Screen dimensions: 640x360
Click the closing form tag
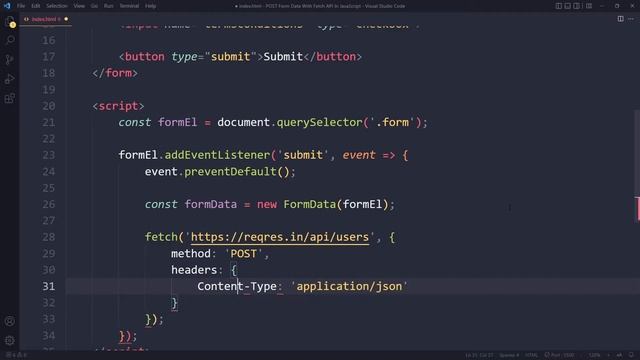(x=115, y=73)
